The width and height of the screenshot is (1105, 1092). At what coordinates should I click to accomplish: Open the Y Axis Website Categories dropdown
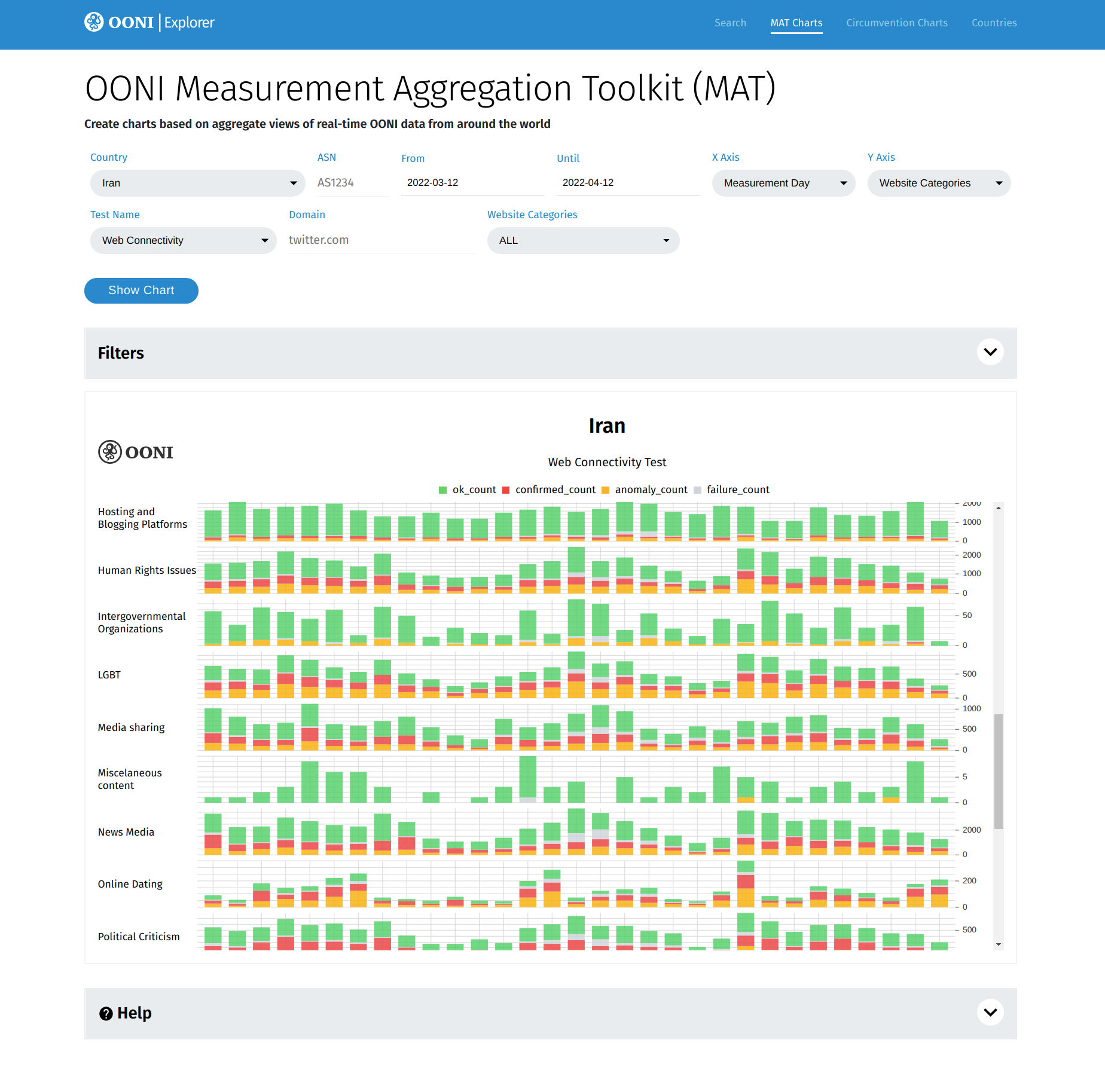(x=939, y=183)
